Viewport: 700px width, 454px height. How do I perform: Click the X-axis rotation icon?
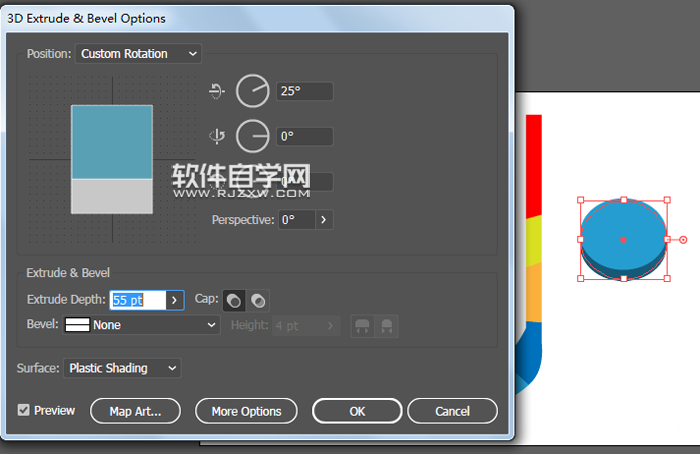(217, 91)
